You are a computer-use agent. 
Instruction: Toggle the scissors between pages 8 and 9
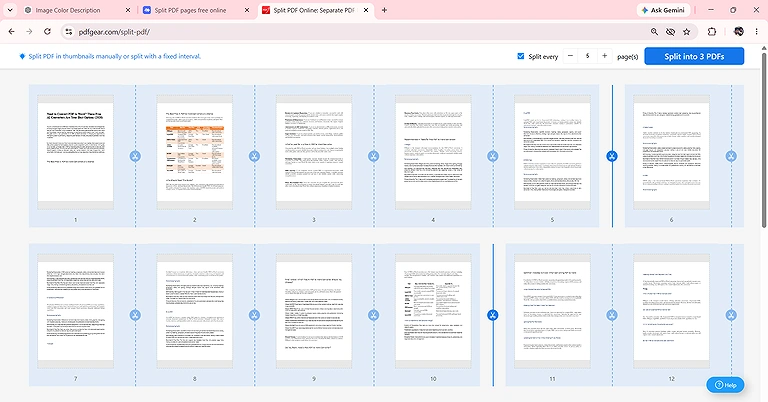point(254,315)
